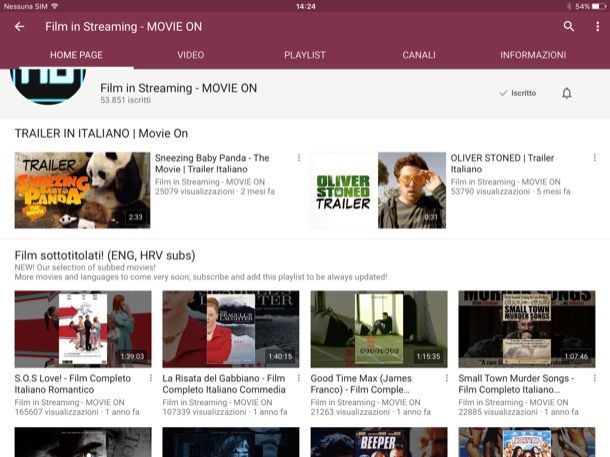610x457 pixels.
Task: Play Small Town Murder Songs thumbnail
Action: click(527, 329)
